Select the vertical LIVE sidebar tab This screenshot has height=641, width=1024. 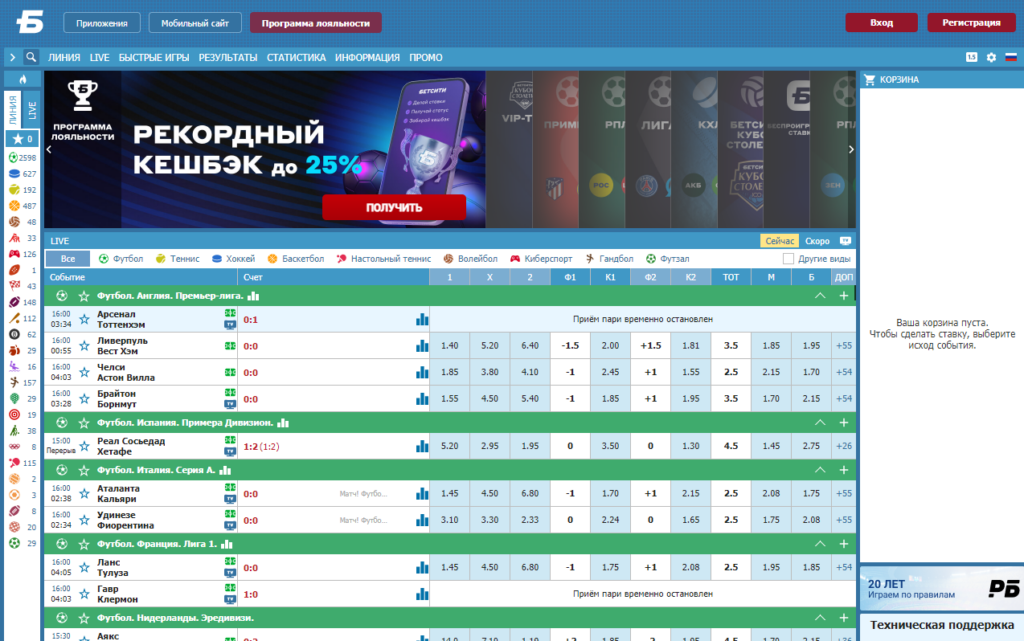tap(31, 109)
